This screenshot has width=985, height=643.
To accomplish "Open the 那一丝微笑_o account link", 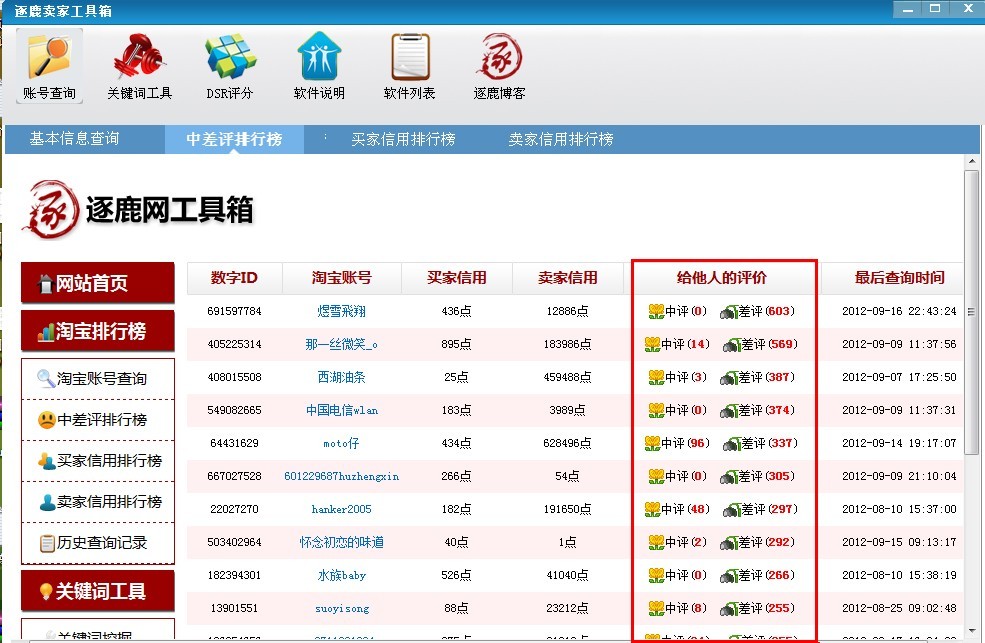I will (342, 344).
